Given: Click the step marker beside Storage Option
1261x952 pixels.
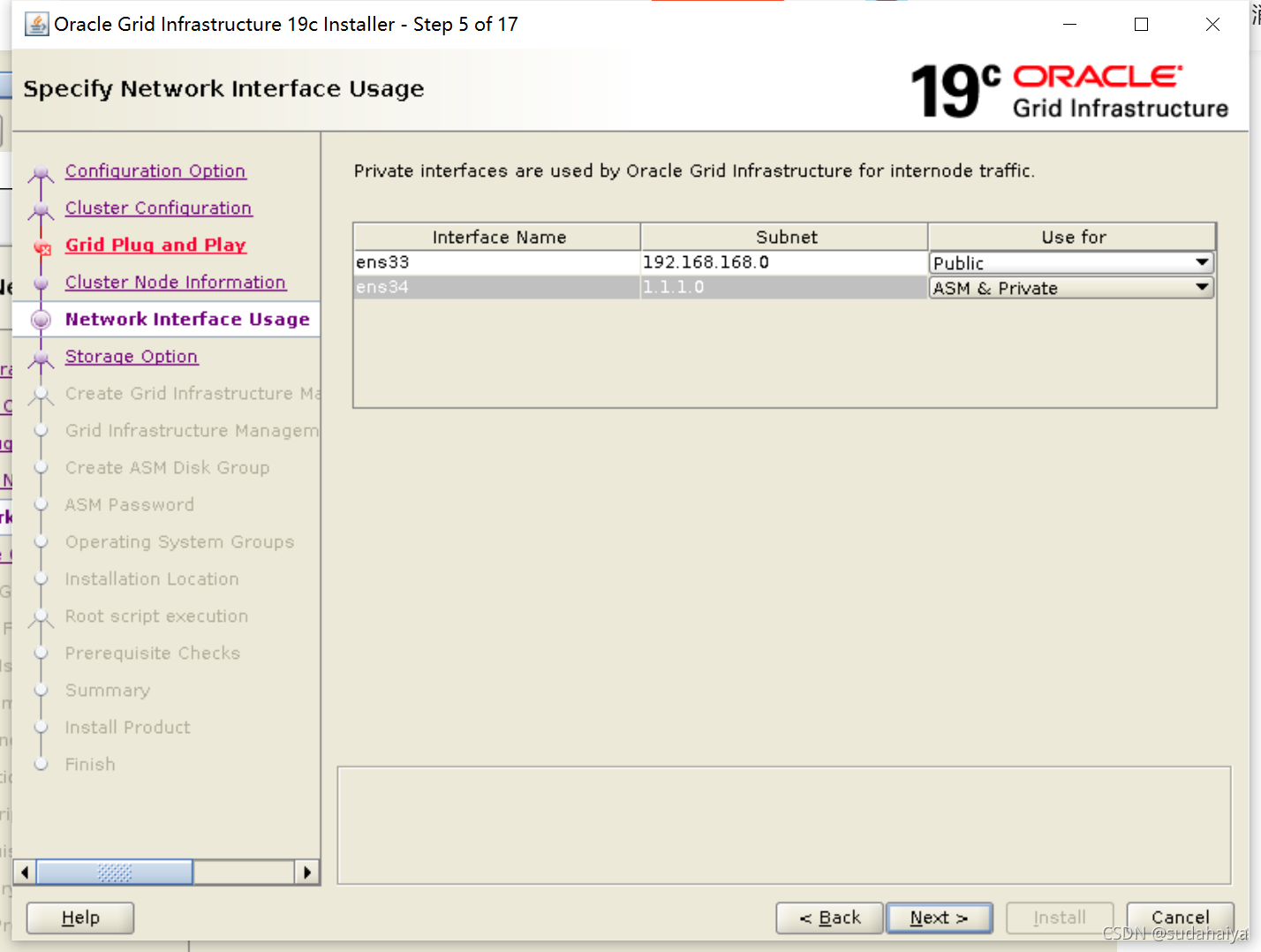Looking at the screenshot, I should [41, 359].
